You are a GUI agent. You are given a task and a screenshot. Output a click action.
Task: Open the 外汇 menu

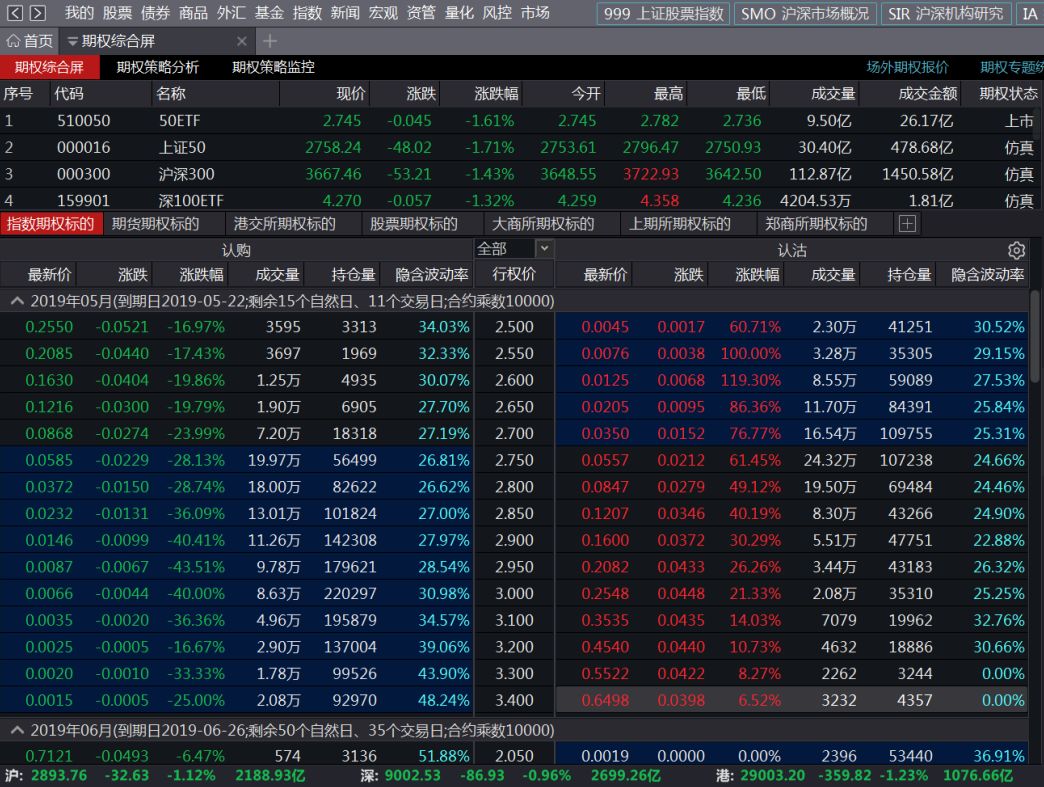pos(231,13)
